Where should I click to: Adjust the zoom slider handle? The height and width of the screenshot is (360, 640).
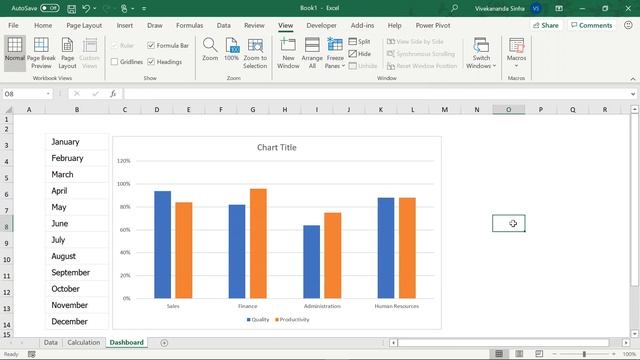(x=584, y=354)
